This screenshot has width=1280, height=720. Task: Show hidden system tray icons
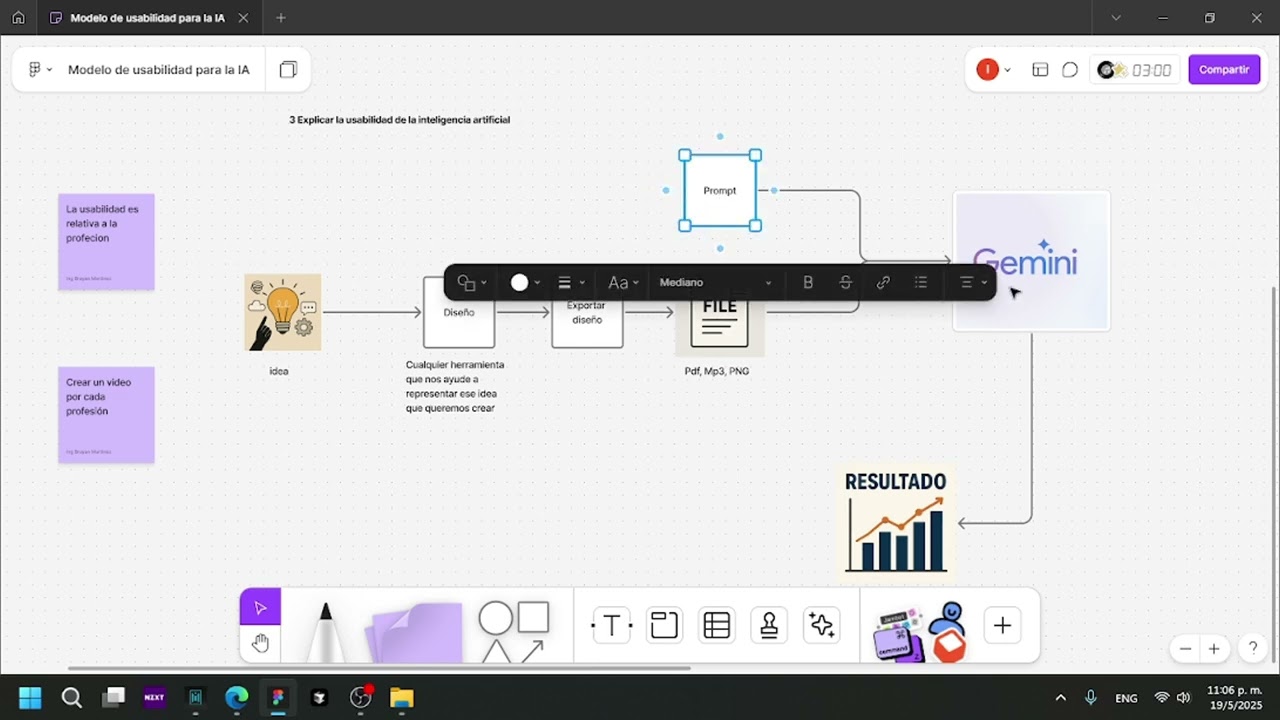1061,697
